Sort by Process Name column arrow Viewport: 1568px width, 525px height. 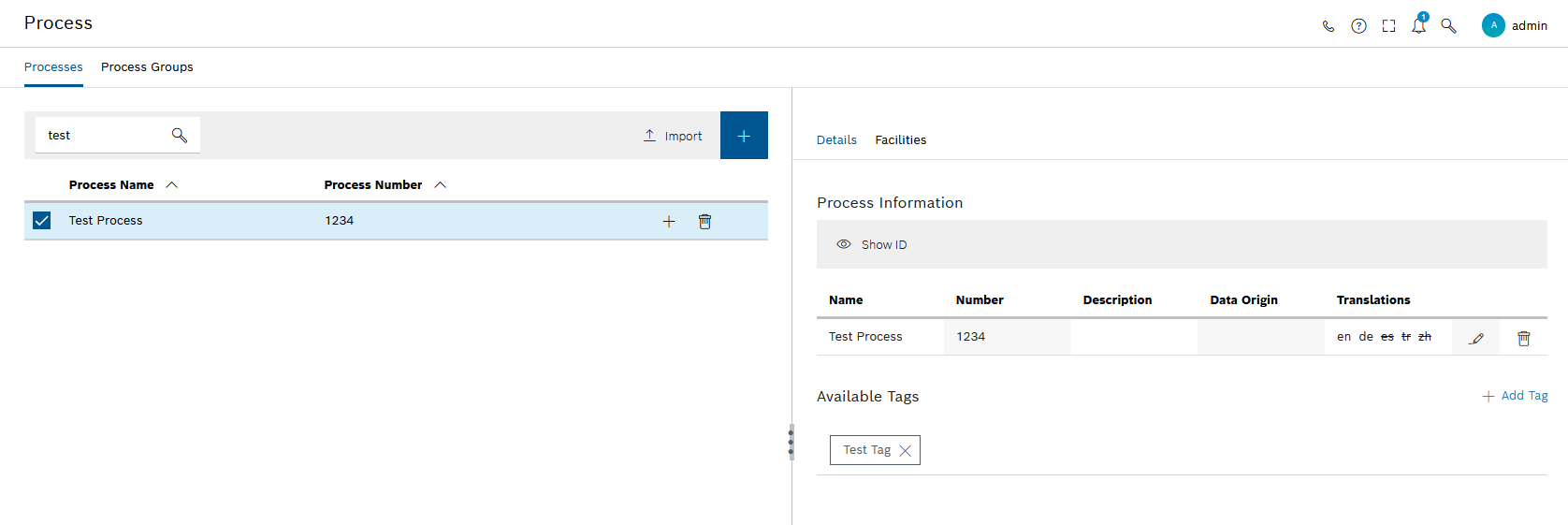(x=172, y=185)
